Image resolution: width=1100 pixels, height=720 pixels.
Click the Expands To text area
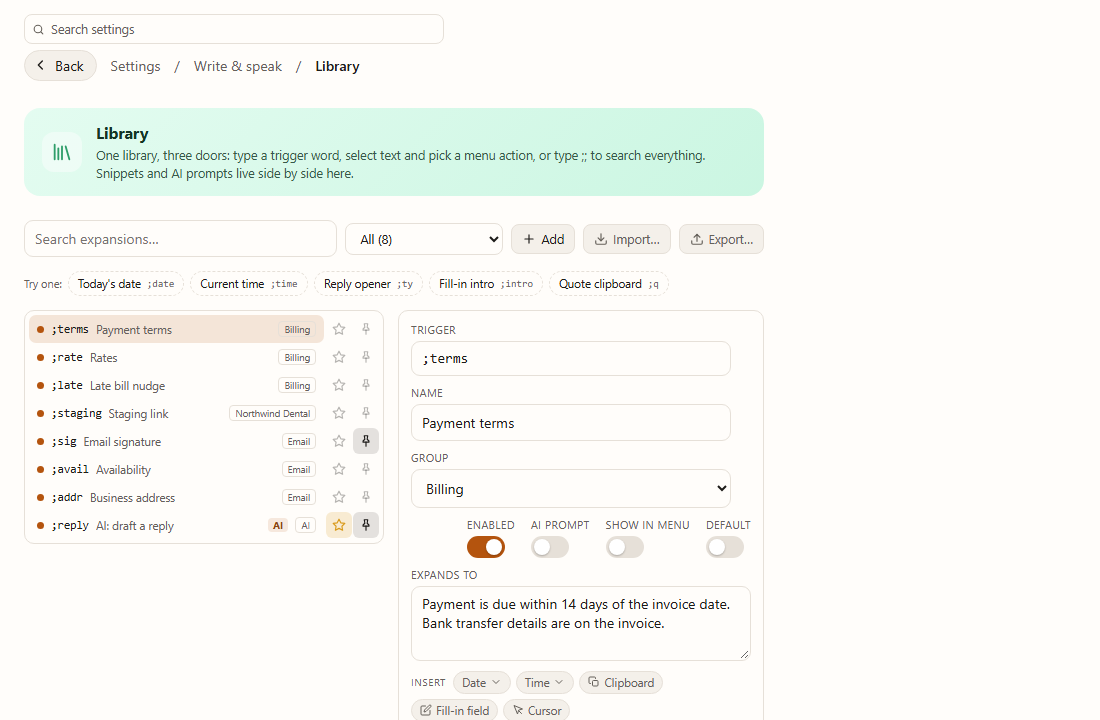click(x=581, y=623)
